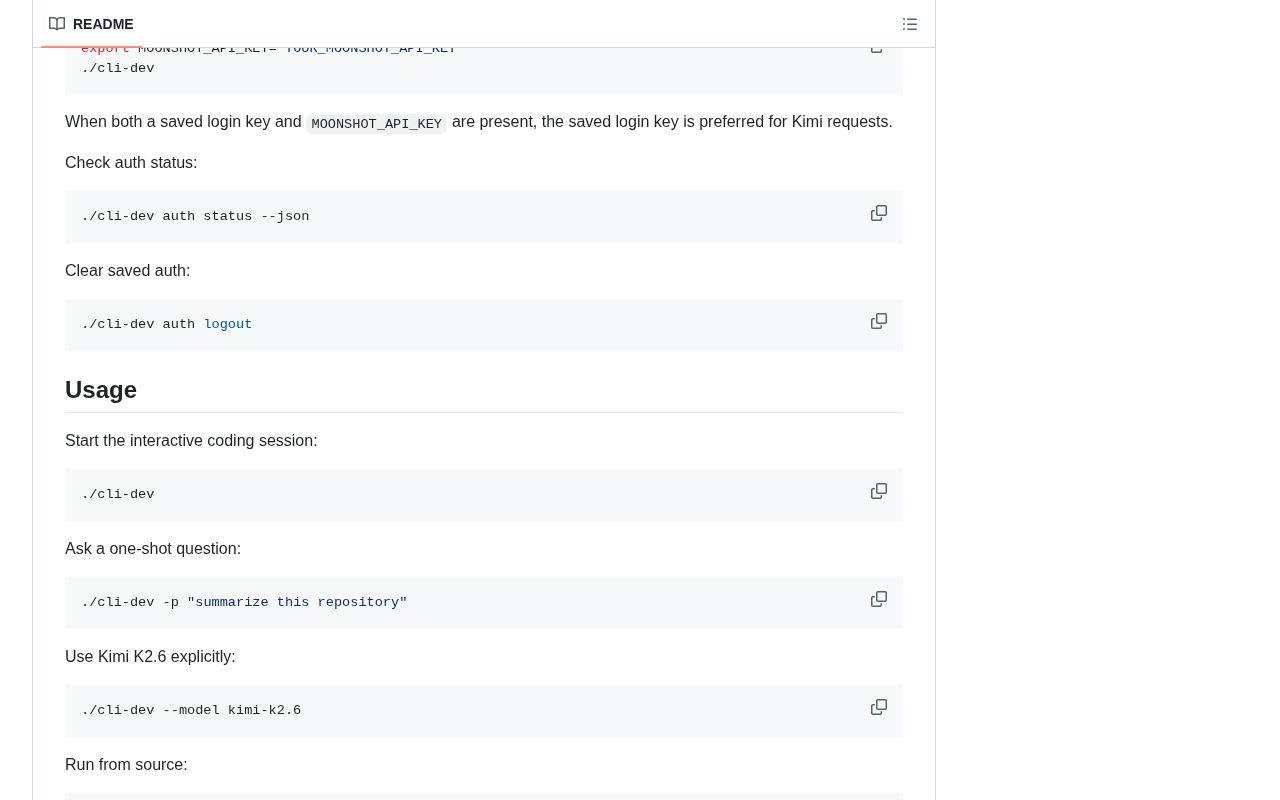Click the inline MOONSHOT_API_KEY code text

tap(376, 124)
